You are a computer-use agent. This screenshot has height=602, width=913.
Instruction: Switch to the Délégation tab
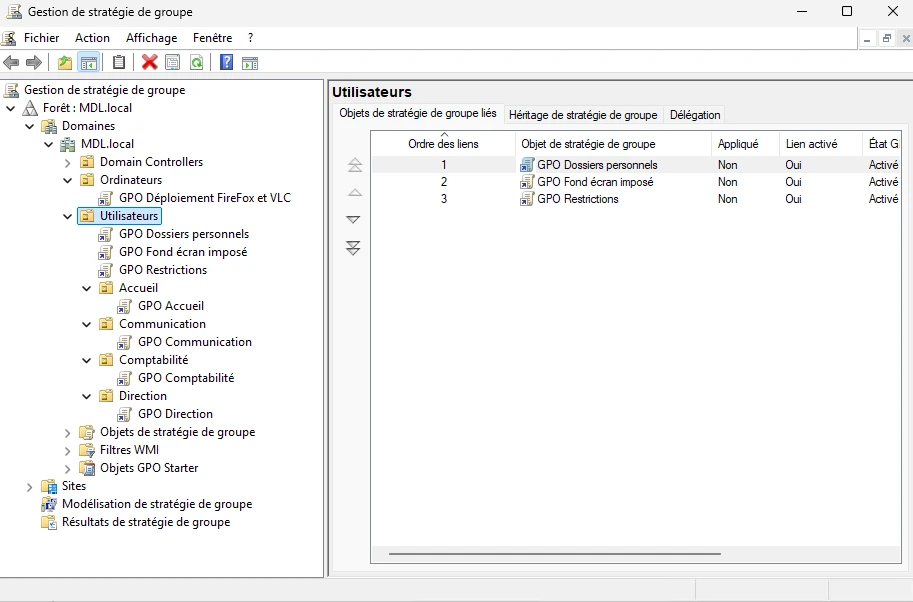tap(695, 115)
